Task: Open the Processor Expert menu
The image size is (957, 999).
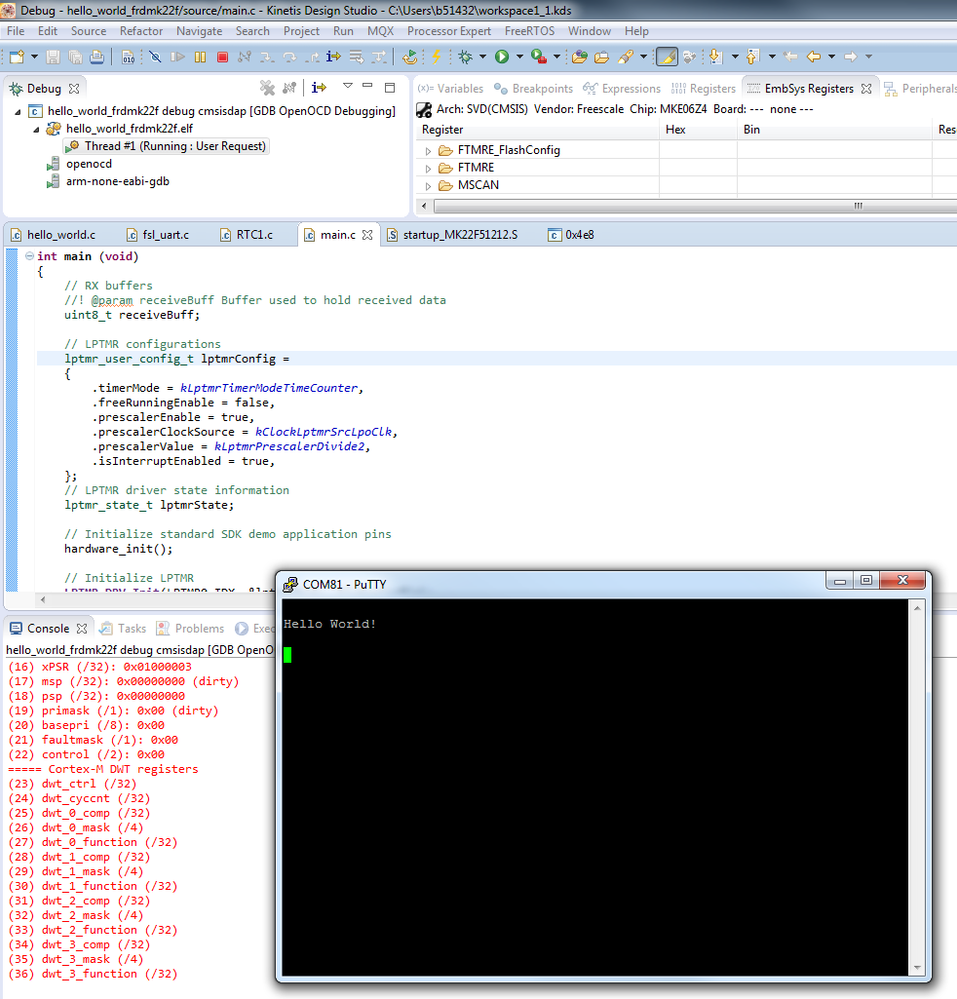Action: 449,31
